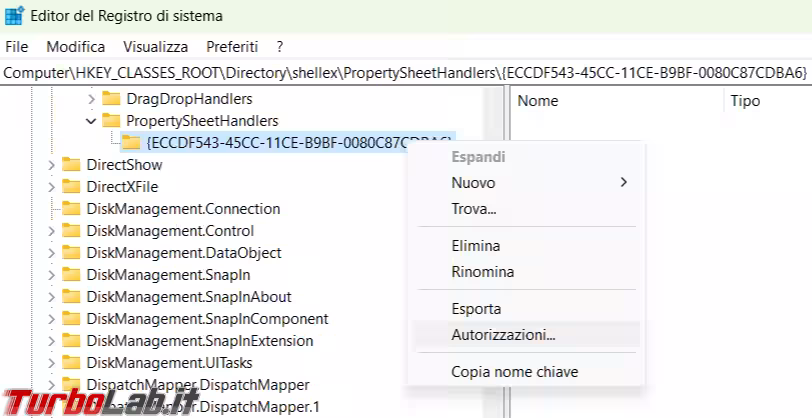Click DiskManagement.SnapInComponent folder icon
The image size is (812, 418).
(x=71, y=319)
